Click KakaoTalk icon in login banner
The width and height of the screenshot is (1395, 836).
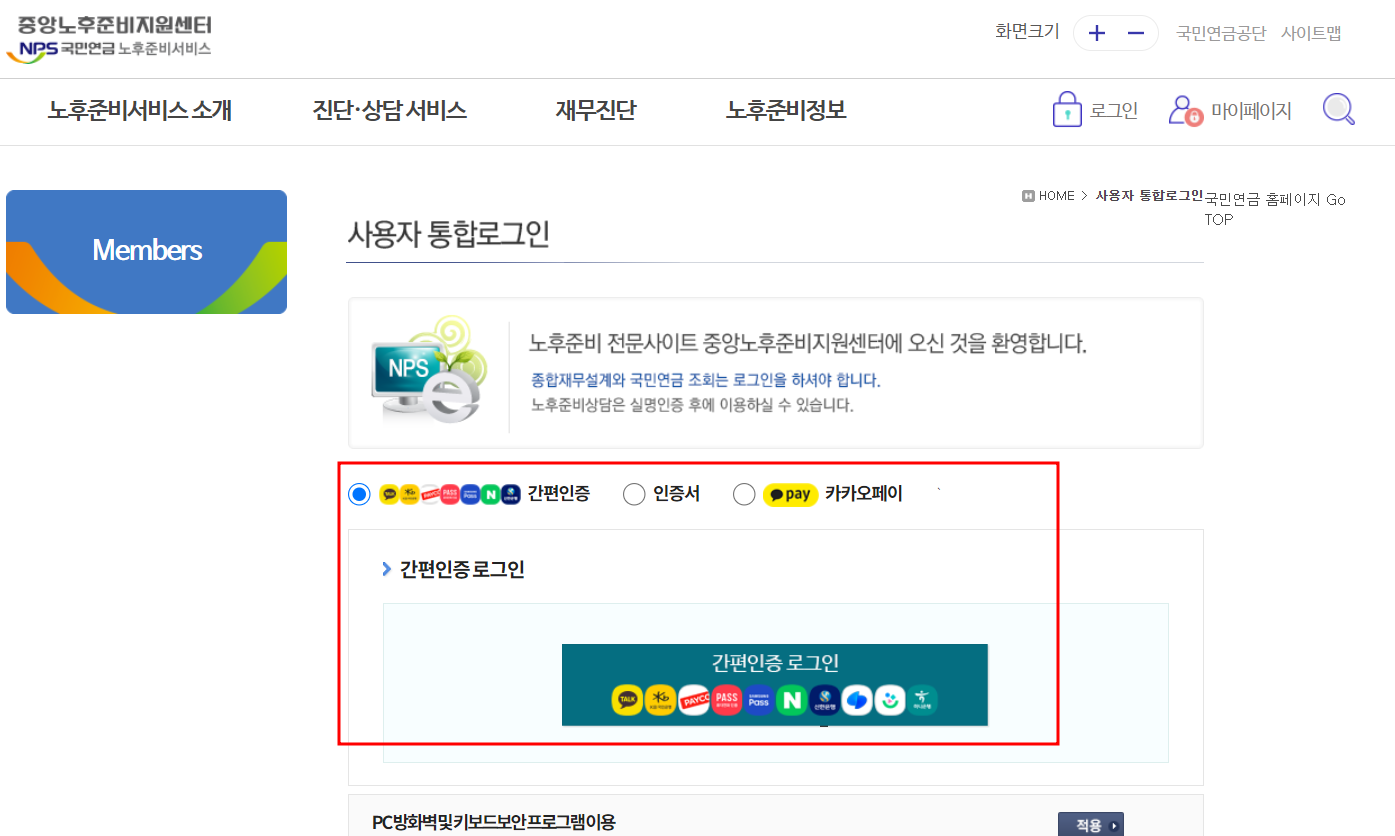[x=627, y=700]
